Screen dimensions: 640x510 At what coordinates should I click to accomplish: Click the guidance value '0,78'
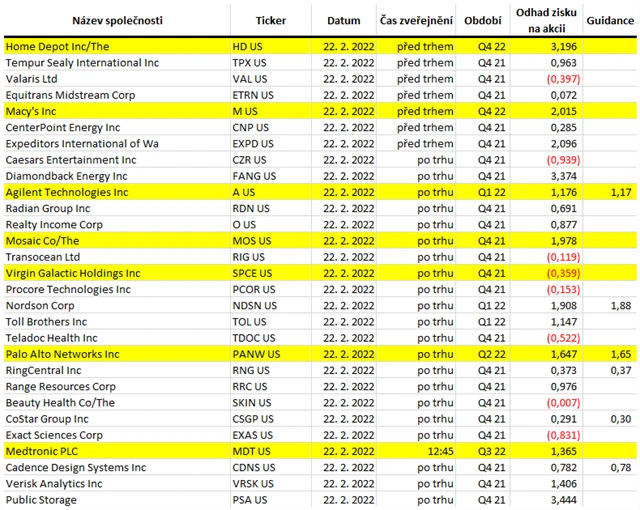pyautogui.click(x=621, y=468)
